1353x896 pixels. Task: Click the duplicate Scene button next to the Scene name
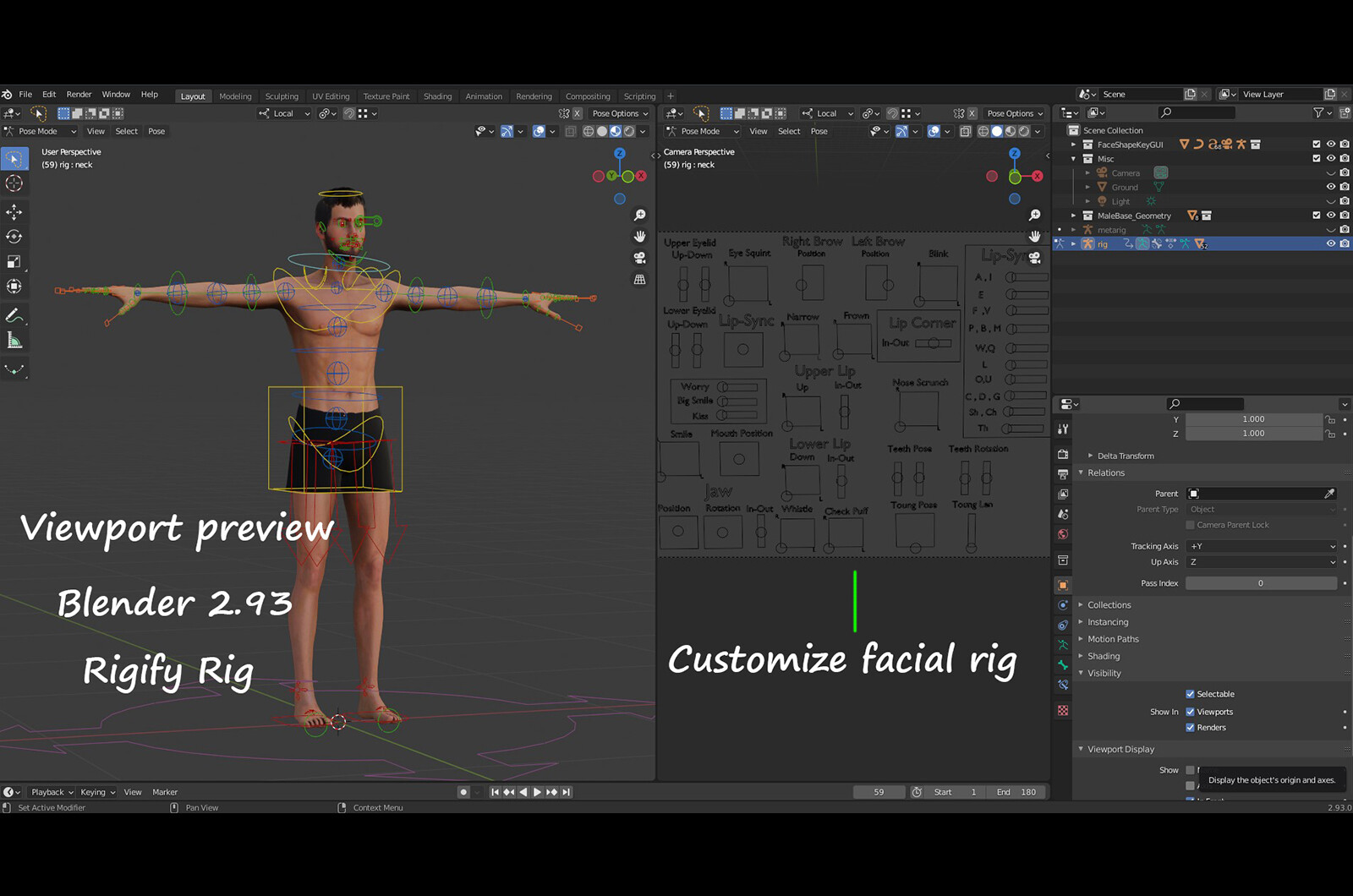point(1191,94)
